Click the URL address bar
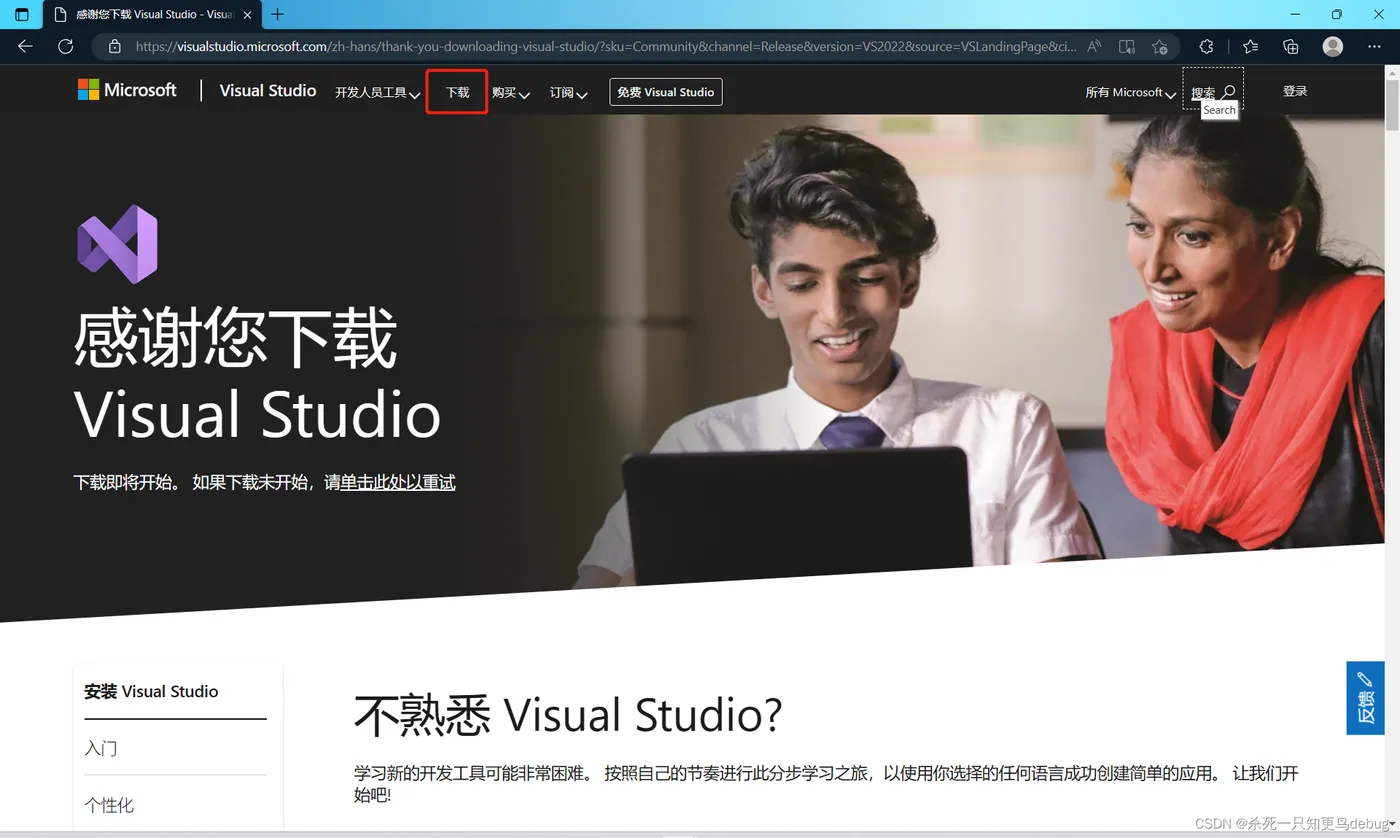This screenshot has width=1400, height=838. 606,46
